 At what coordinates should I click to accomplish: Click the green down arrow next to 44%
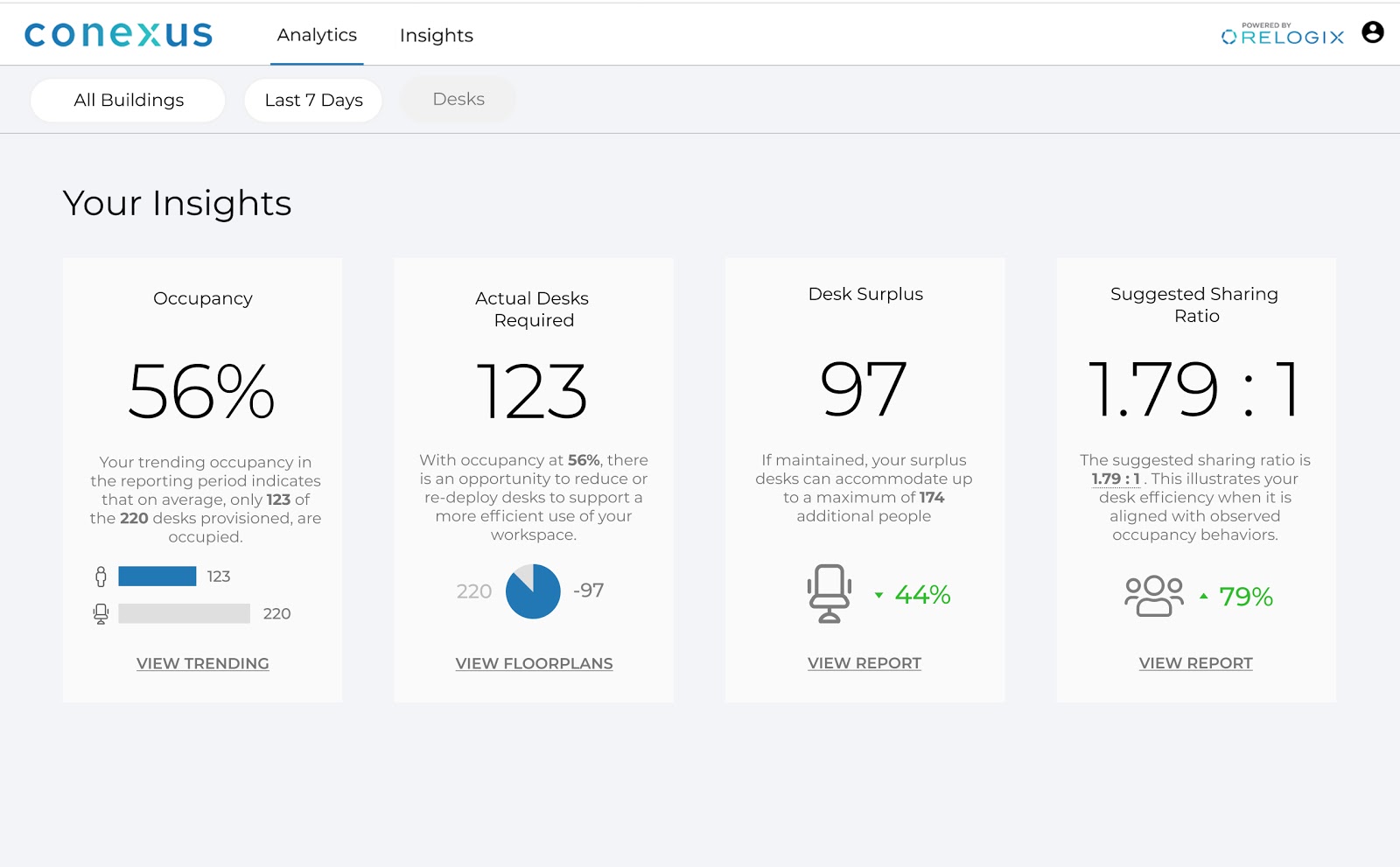point(878,596)
